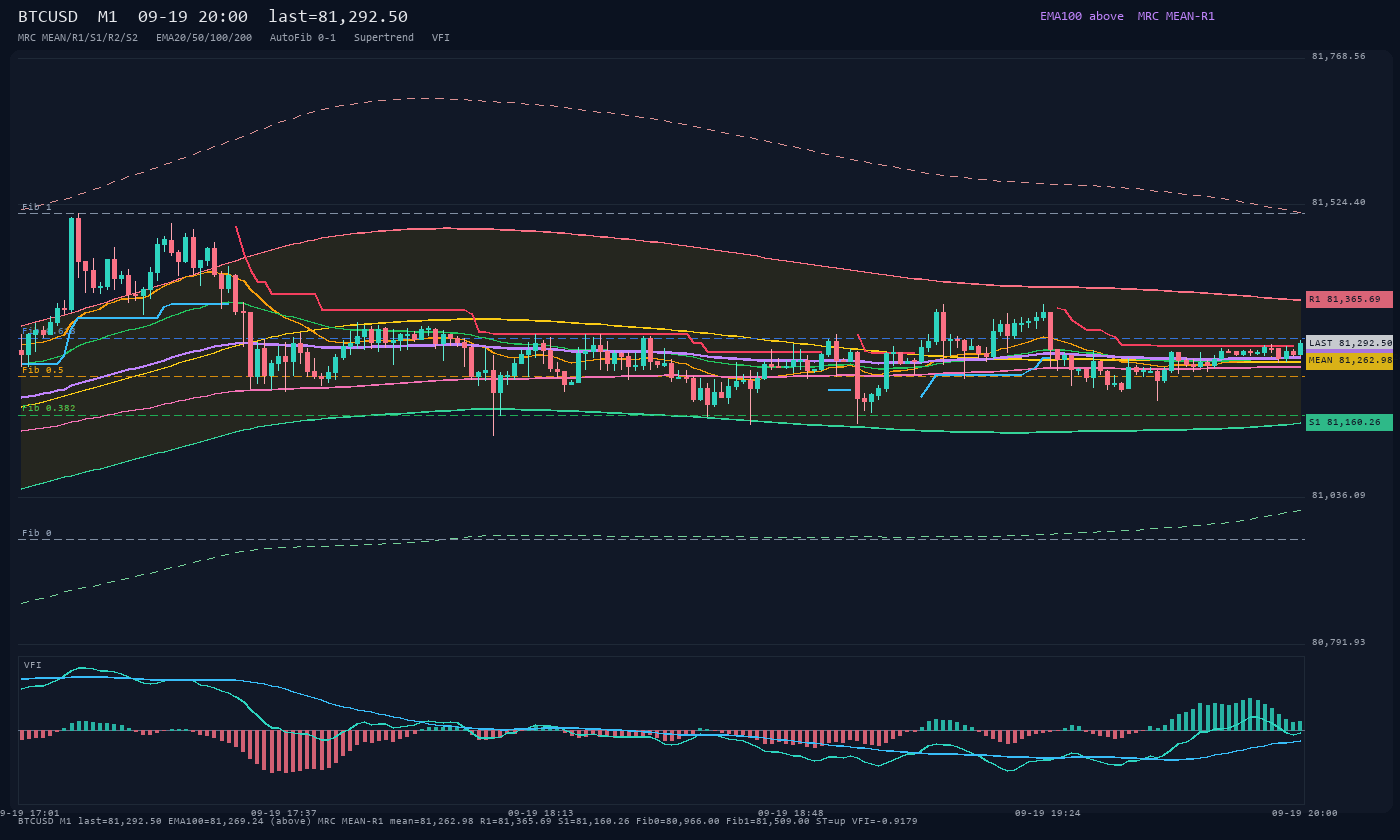Select the yellow MEAN 81,262.98 price tag

point(1349,360)
